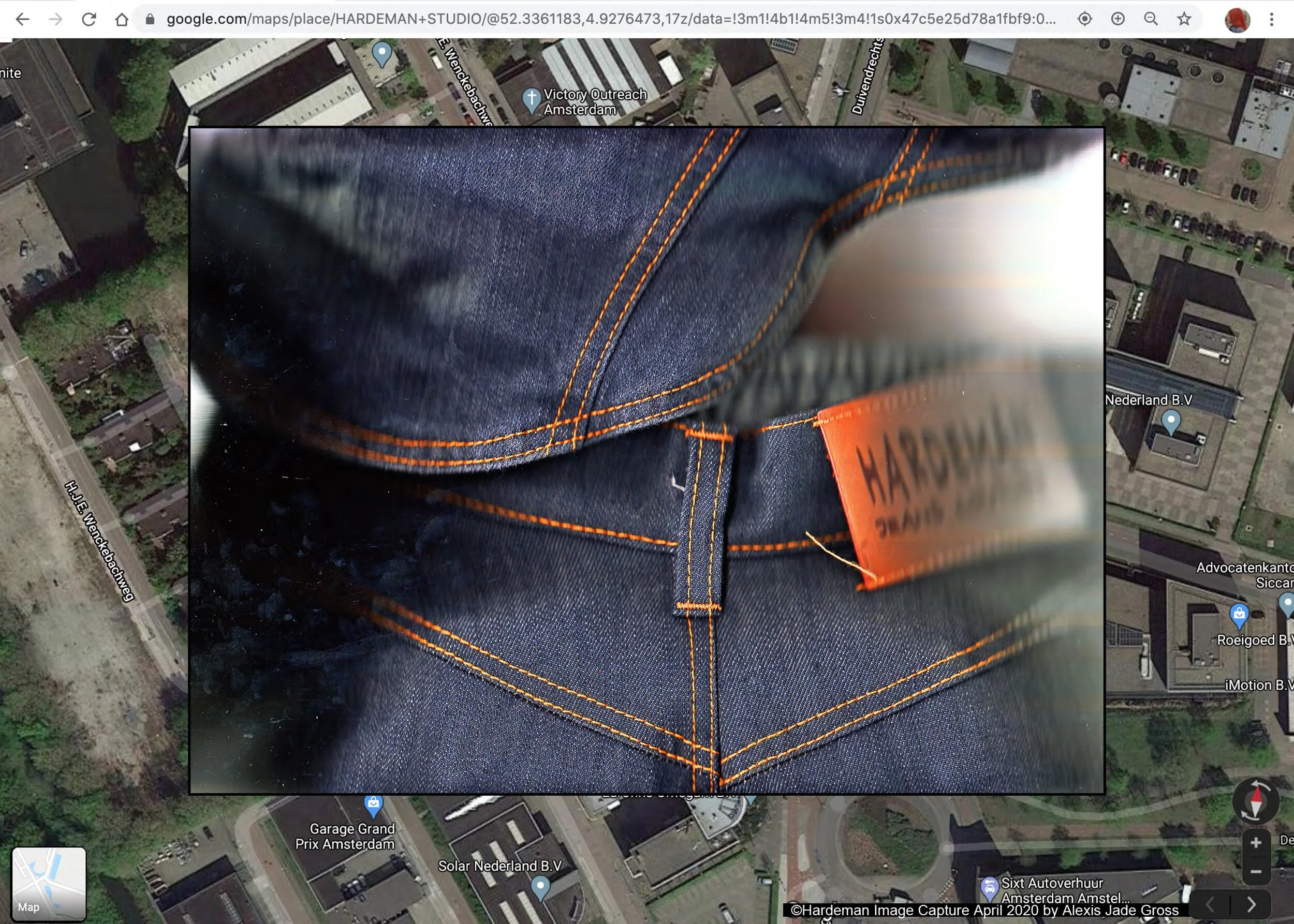The width and height of the screenshot is (1294, 924).
Task: Click the install app plus icon
Action: (1117, 19)
